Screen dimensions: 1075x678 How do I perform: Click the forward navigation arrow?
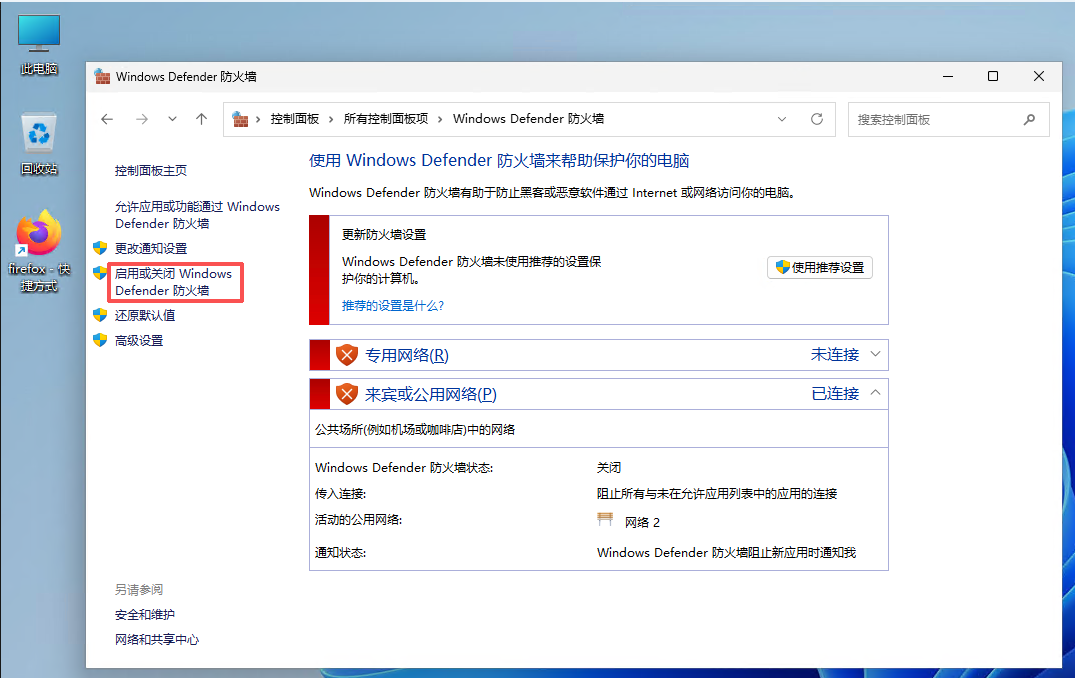[141, 119]
